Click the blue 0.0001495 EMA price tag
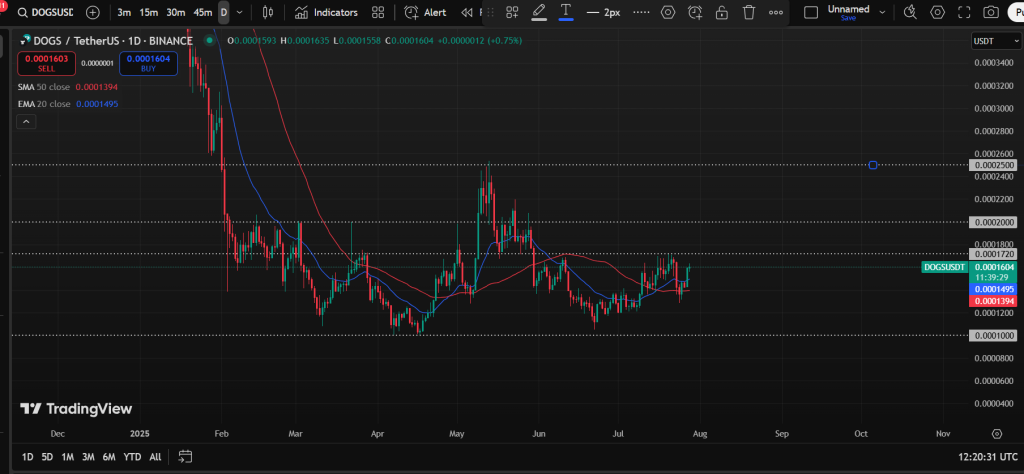The height and width of the screenshot is (474, 1024). (x=994, y=289)
